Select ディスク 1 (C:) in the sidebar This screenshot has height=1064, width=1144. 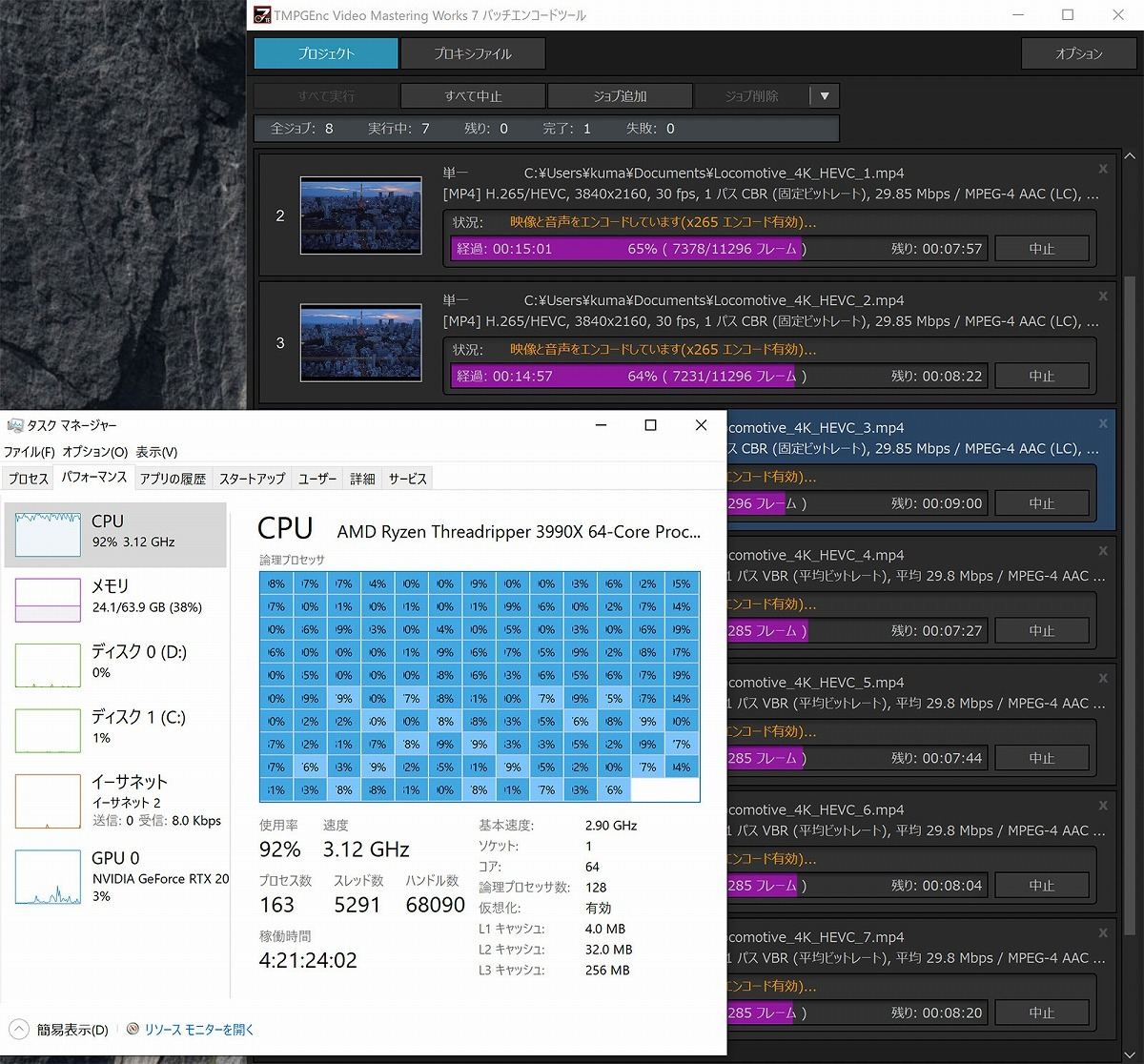pyautogui.click(x=115, y=729)
